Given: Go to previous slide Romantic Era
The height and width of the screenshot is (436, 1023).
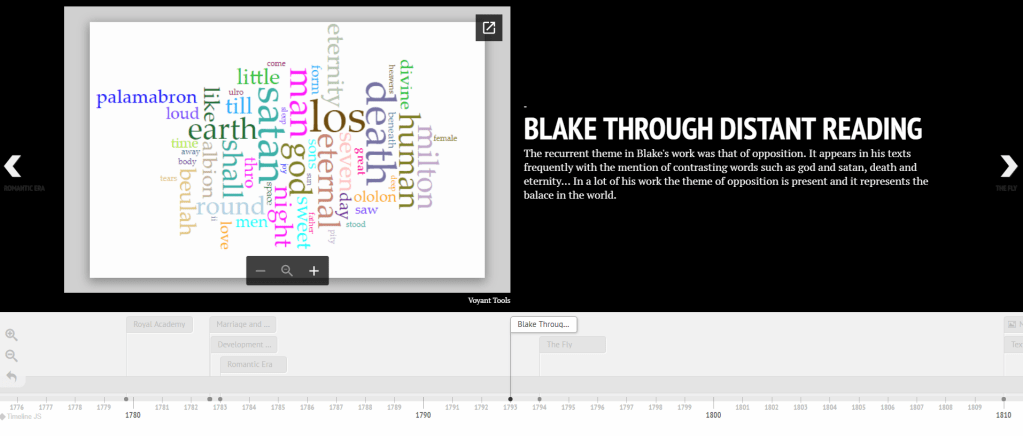Looking at the screenshot, I should click(x=13, y=166).
